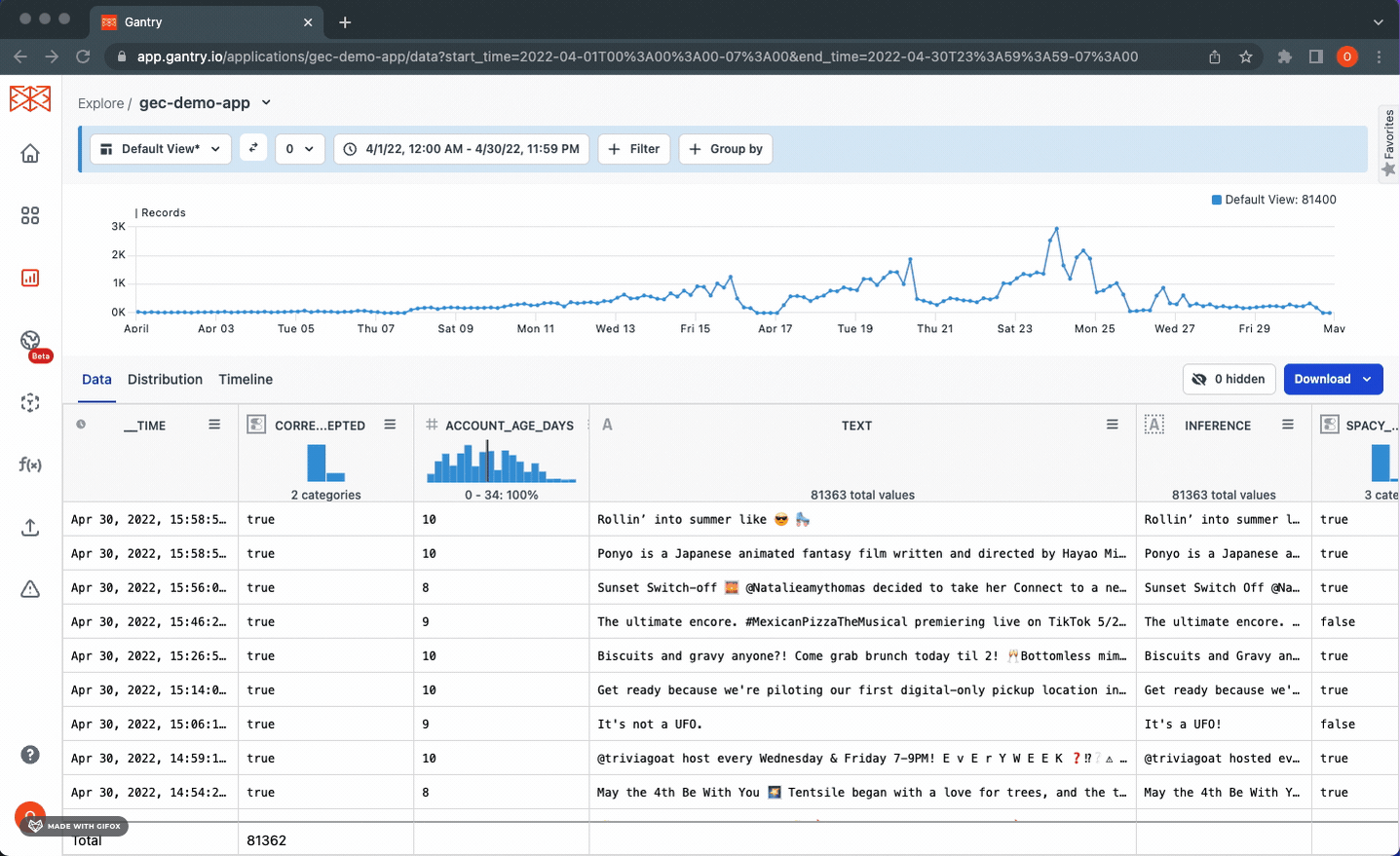Click the Total value 81362
This screenshot has width=1400, height=856.
point(266,839)
